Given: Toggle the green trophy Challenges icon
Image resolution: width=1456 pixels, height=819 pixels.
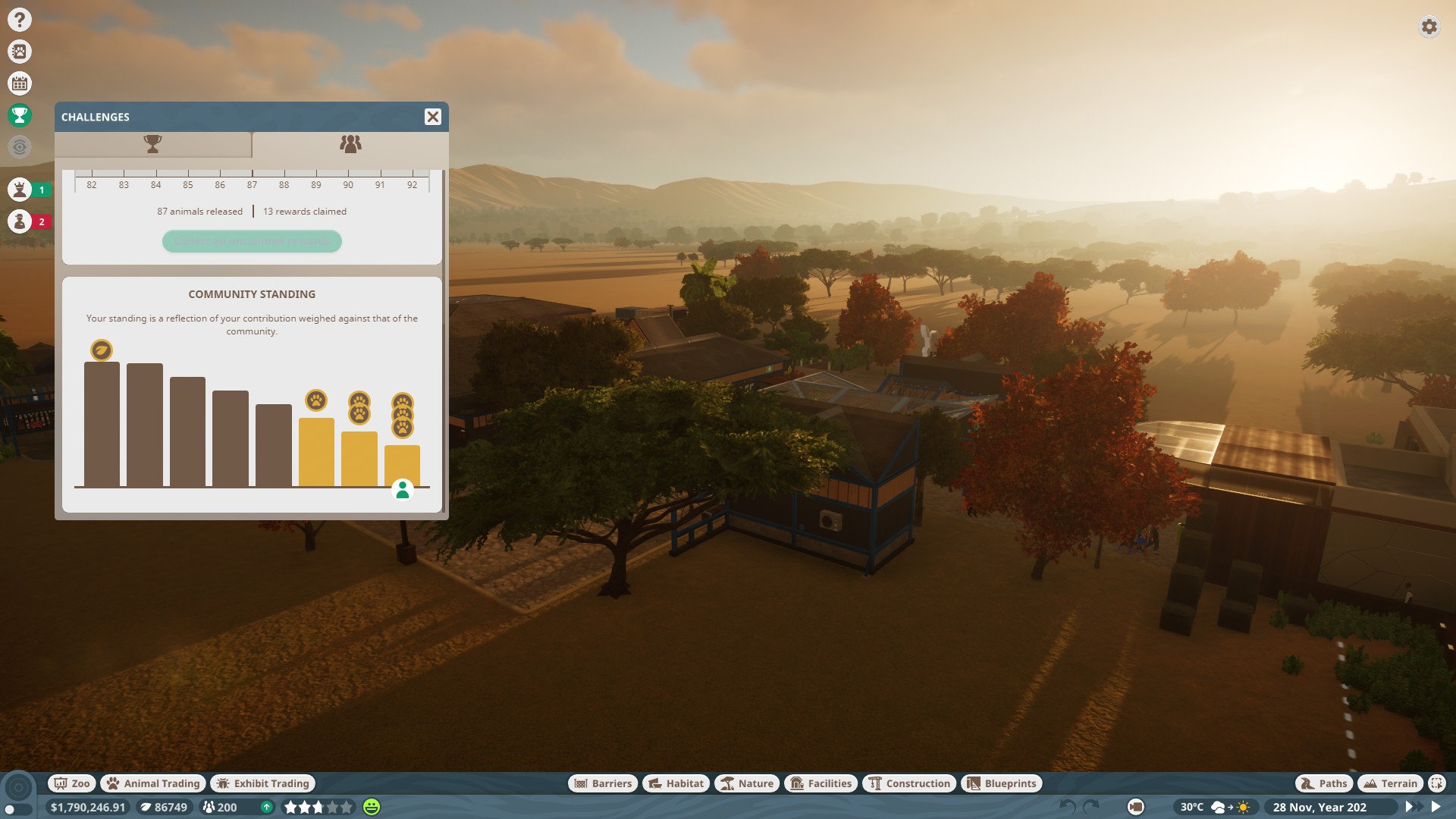Looking at the screenshot, I should pyautogui.click(x=20, y=115).
